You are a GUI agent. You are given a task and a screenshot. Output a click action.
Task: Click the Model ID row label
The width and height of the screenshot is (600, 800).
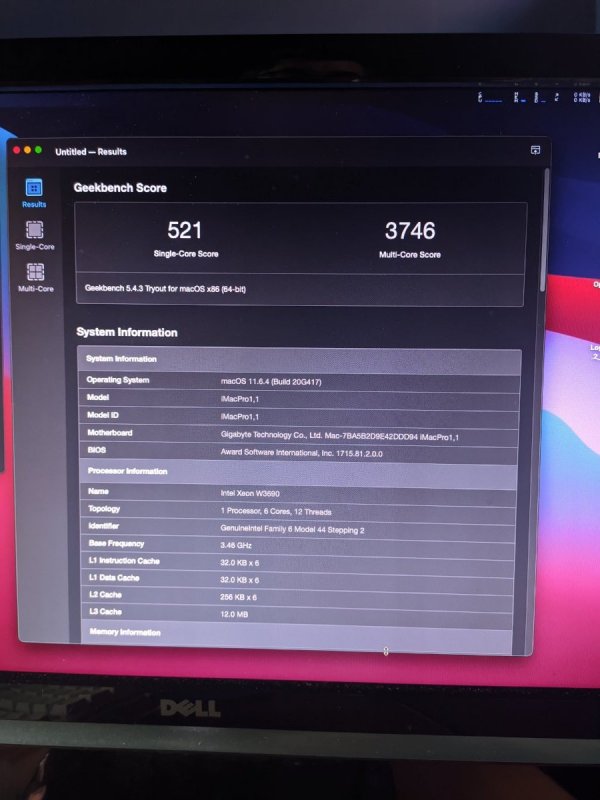tap(103, 415)
